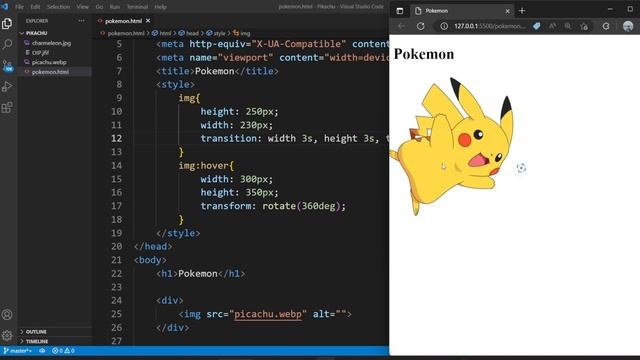
Task: Click the master branch indicator
Action: click(18, 351)
